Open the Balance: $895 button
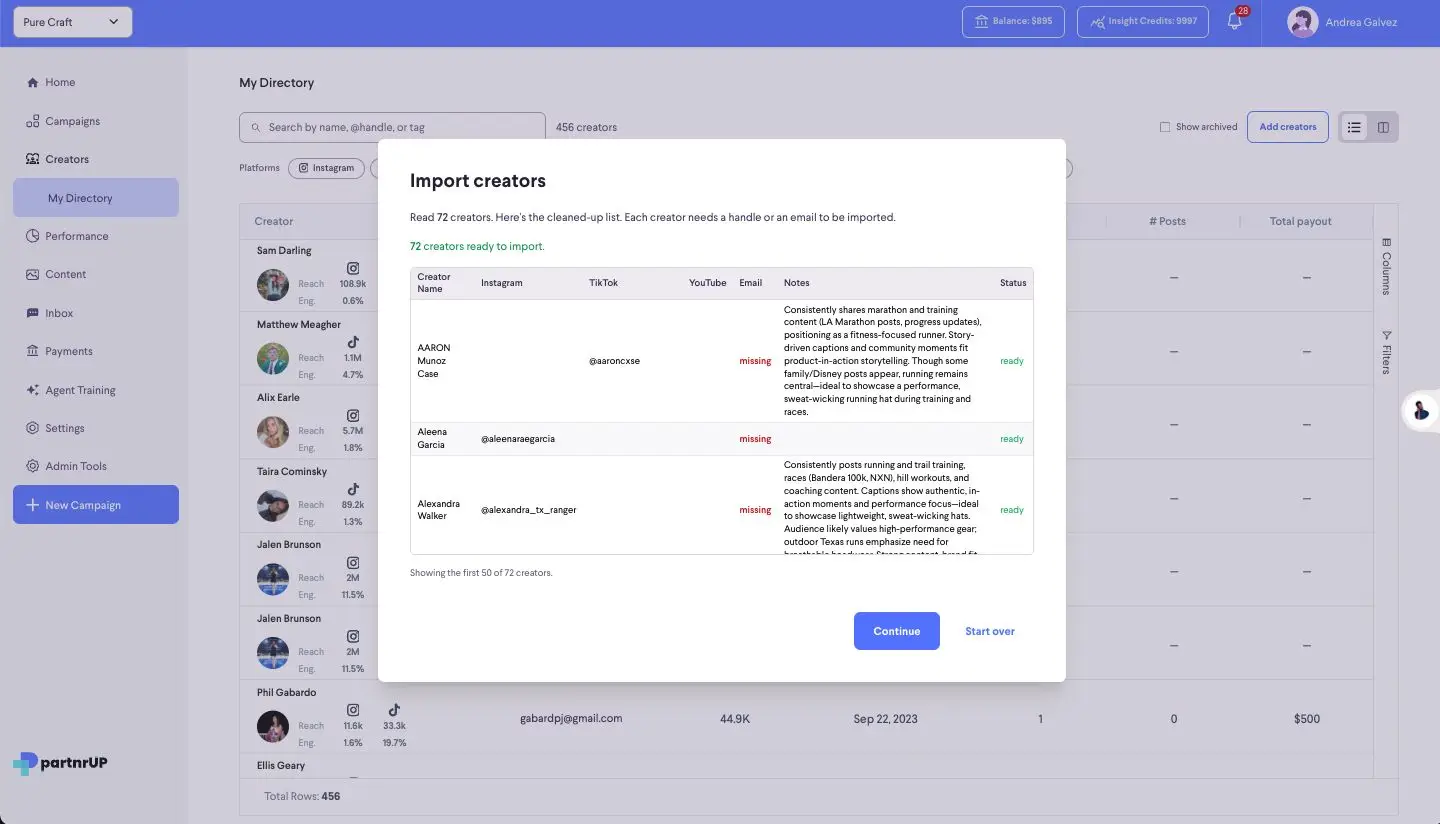1440x824 pixels. [1013, 22]
